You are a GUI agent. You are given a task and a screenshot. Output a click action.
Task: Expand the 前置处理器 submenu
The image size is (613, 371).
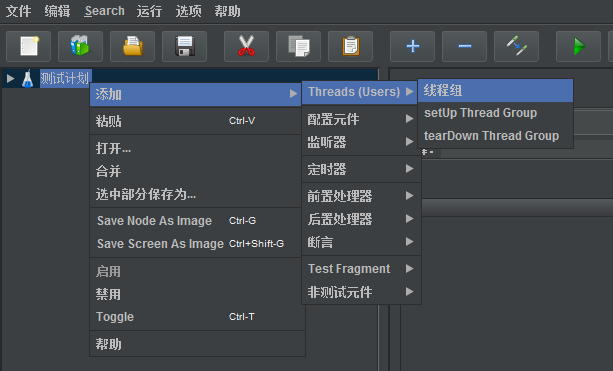pyautogui.click(x=361, y=196)
